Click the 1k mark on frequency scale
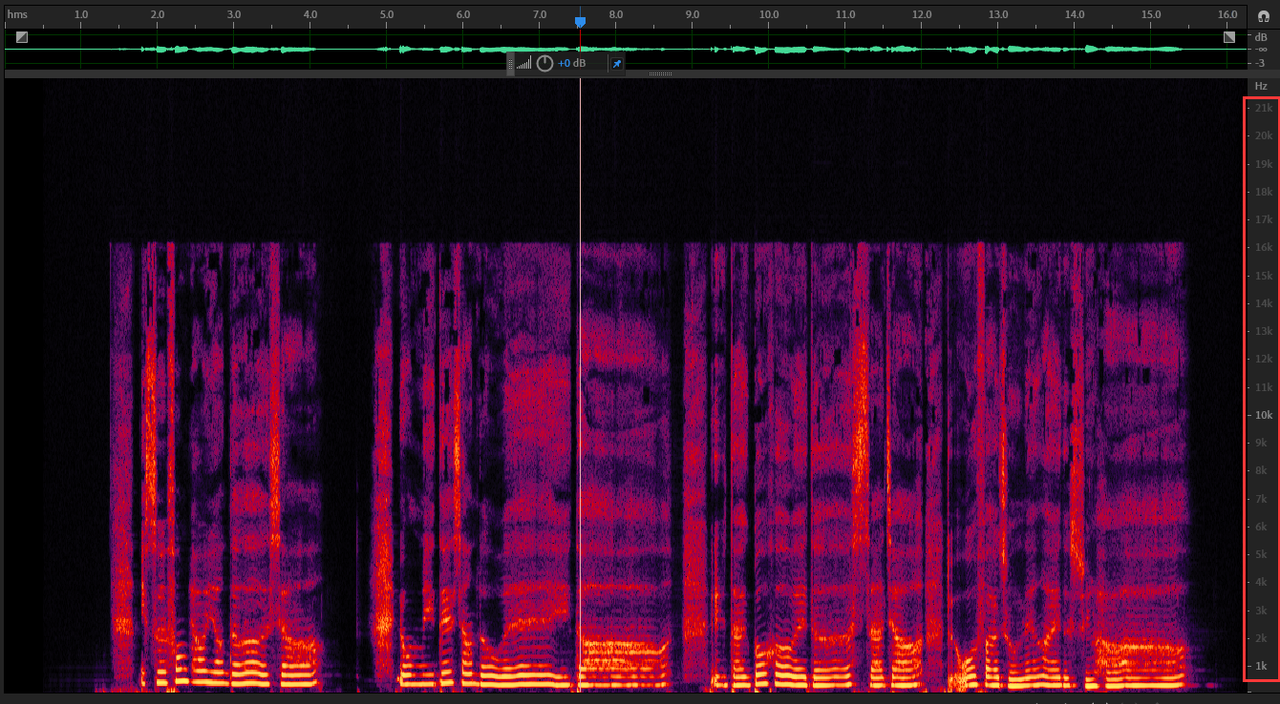Image resolution: width=1280 pixels, height=704 pixels. tap(1263, 666)
